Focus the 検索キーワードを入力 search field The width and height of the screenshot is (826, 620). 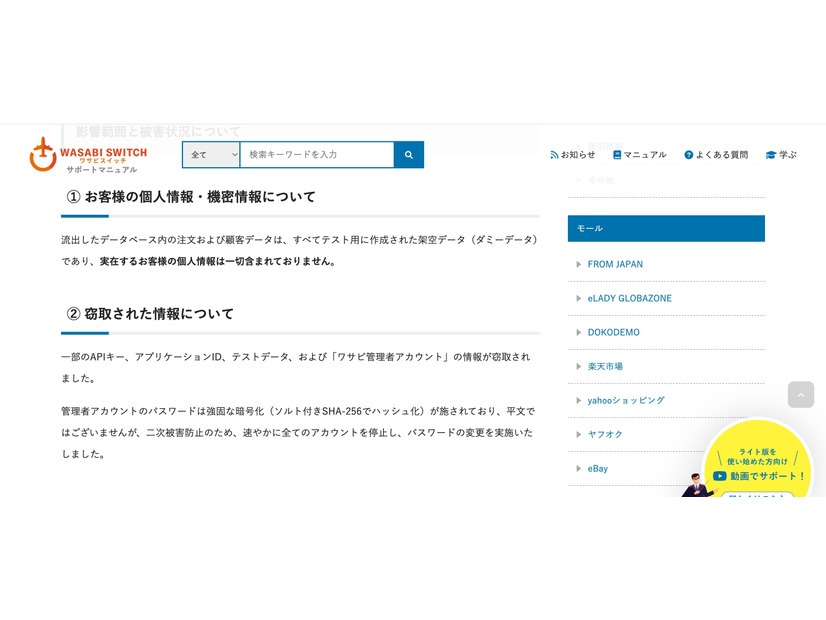coord(317,155)
